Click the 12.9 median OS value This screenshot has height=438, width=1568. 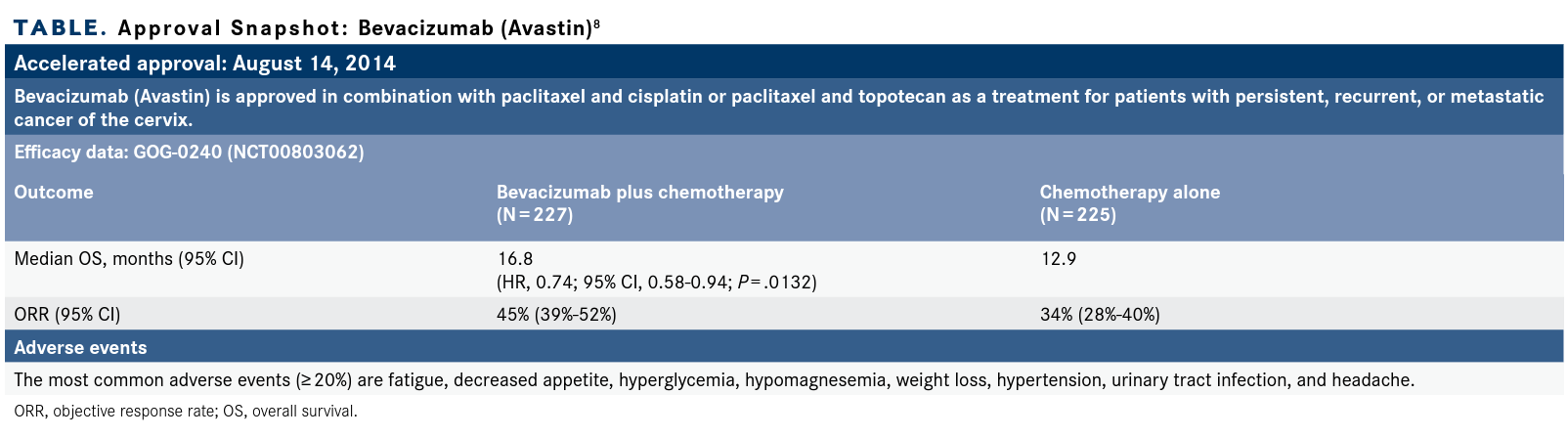(x=1059, y=259)
